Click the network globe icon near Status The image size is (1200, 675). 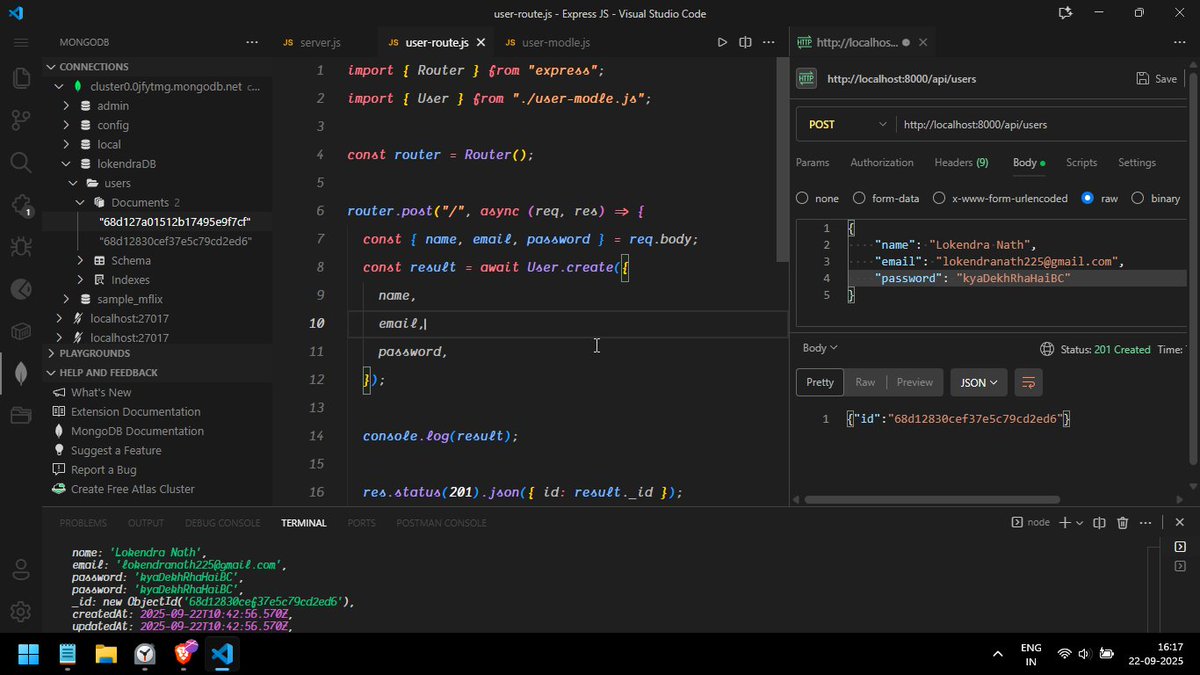pyautogui.click(x=1047, y=349)
